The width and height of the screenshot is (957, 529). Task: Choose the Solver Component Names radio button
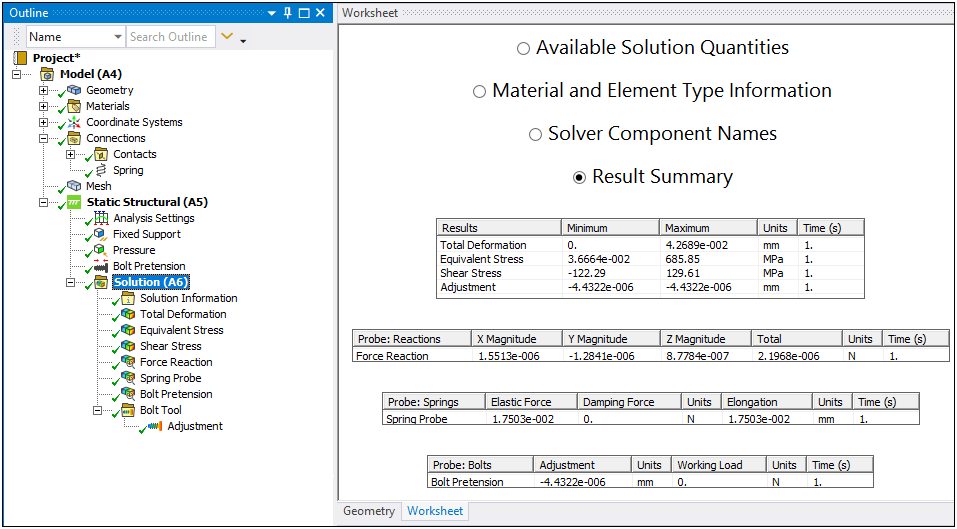pos(535,135)
